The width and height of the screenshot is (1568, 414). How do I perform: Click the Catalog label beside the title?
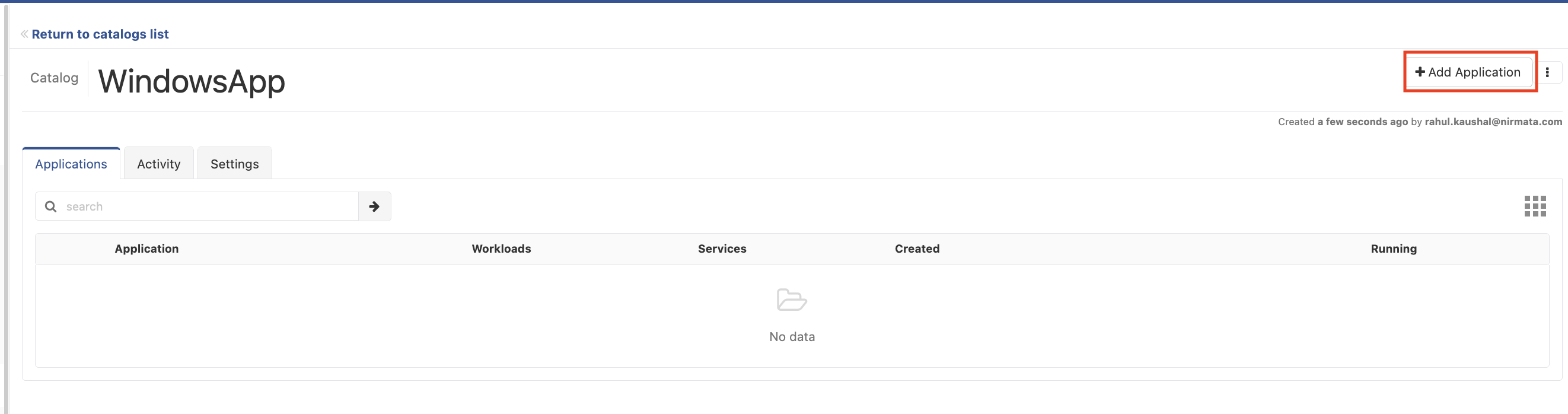[54, 78]
